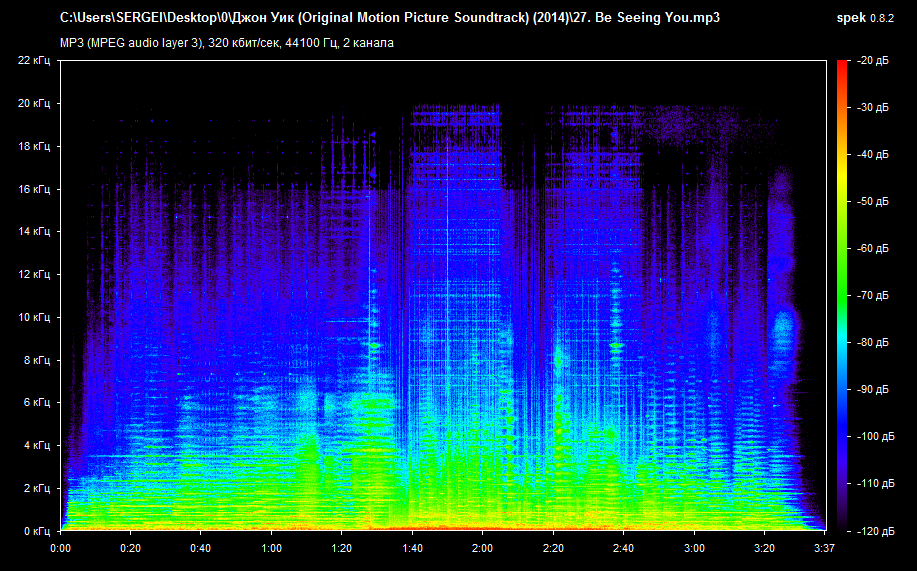Screen dimensions: 917x571
Task: Click the '16 кГц' frequency axis label
Action: pyautogui.click(x=35, y=189)
